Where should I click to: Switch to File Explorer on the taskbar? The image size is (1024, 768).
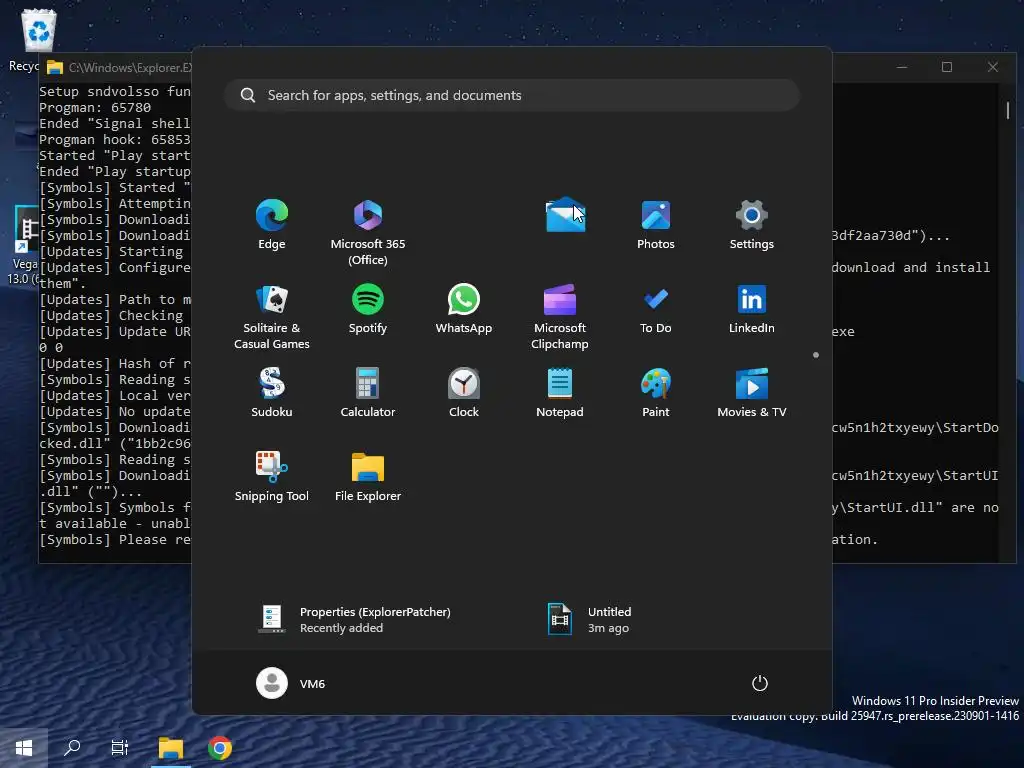[171, 748]
